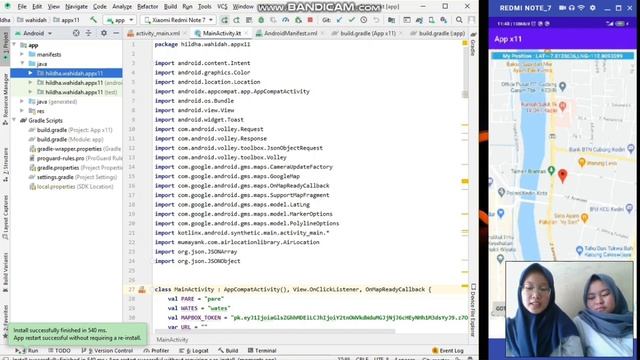Image resolution: width=640 pixels, height=360 pixels.
Task: Open the Android project view dropdown
Action: (33, 33)
